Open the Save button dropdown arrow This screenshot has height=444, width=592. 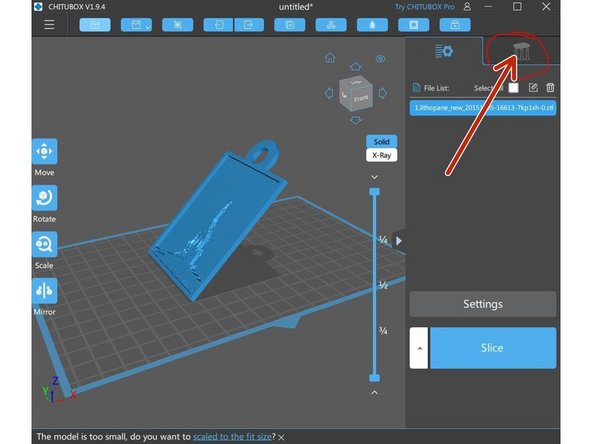pos(148,27)
